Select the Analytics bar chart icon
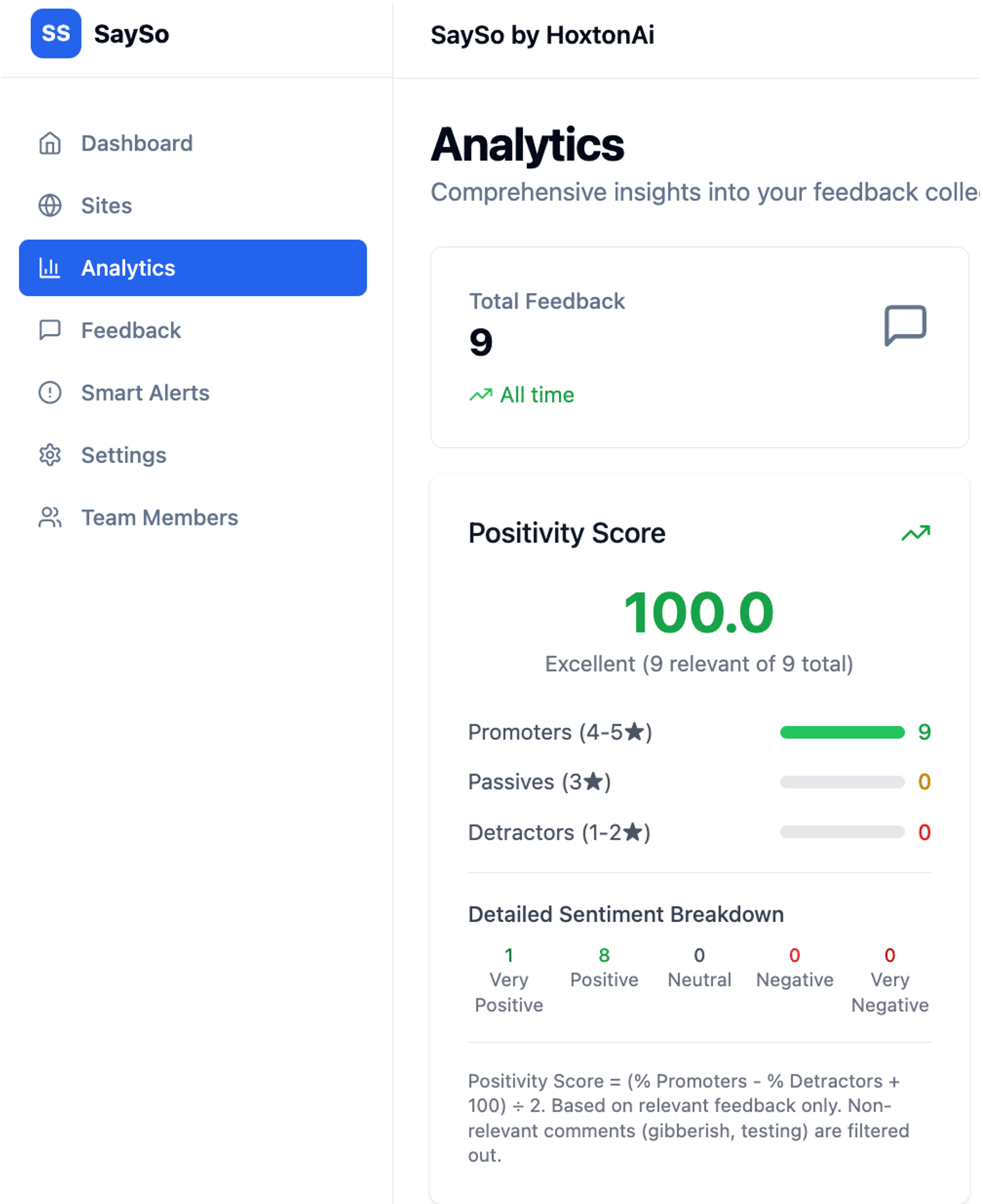 [x=50, y=268]
